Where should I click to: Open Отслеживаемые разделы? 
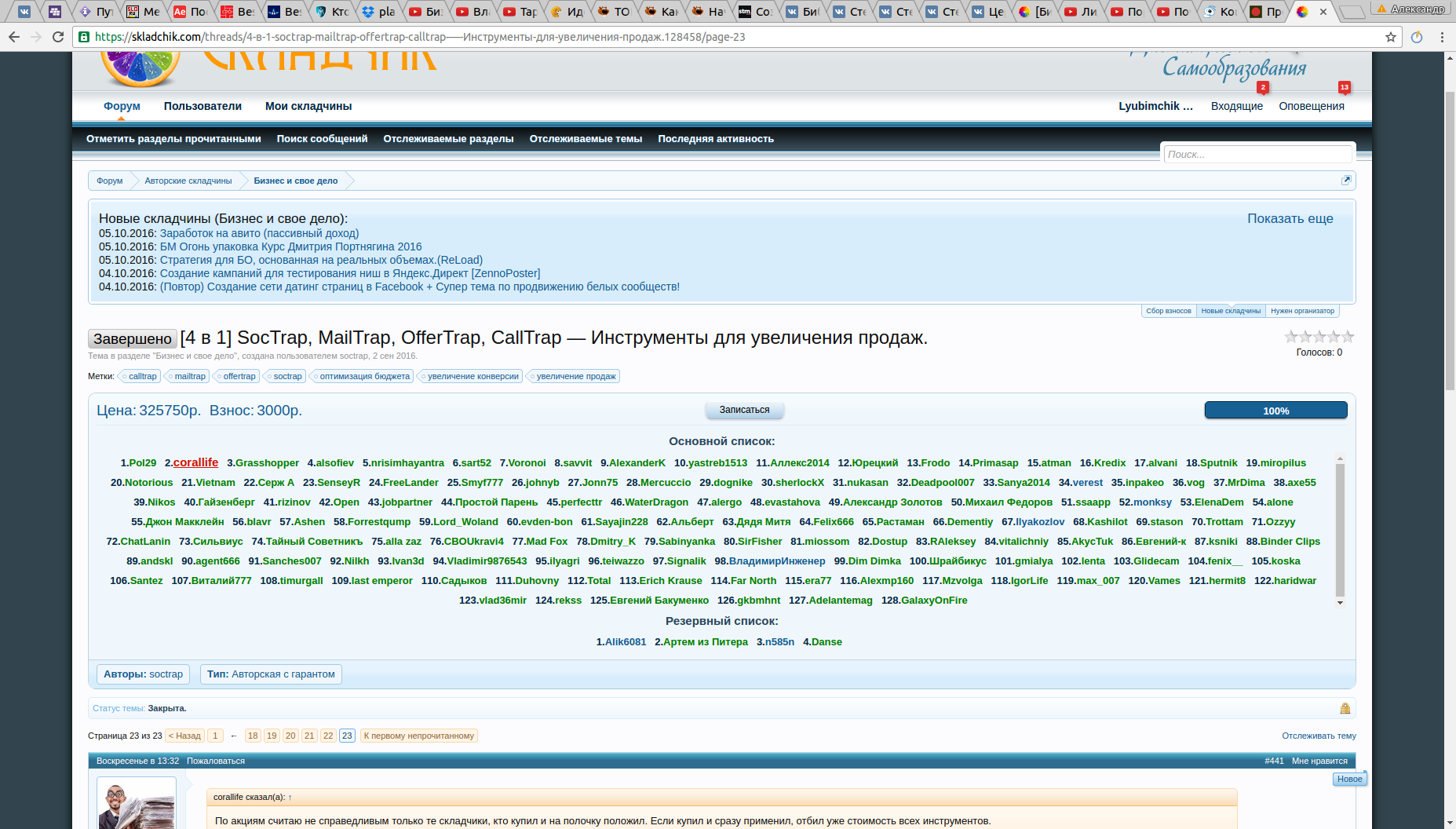point(448,139)
